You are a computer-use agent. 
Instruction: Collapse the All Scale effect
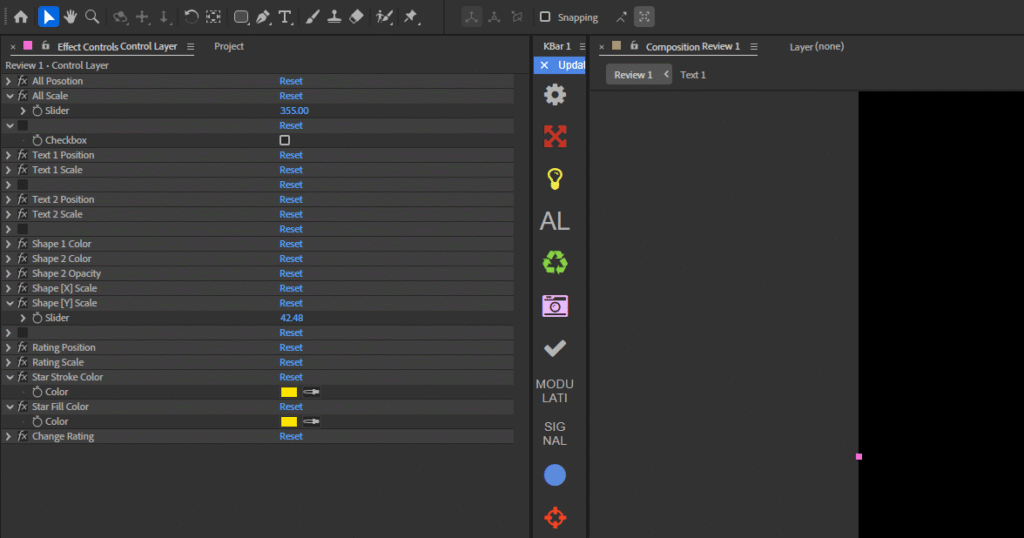(x=9, y=96)
